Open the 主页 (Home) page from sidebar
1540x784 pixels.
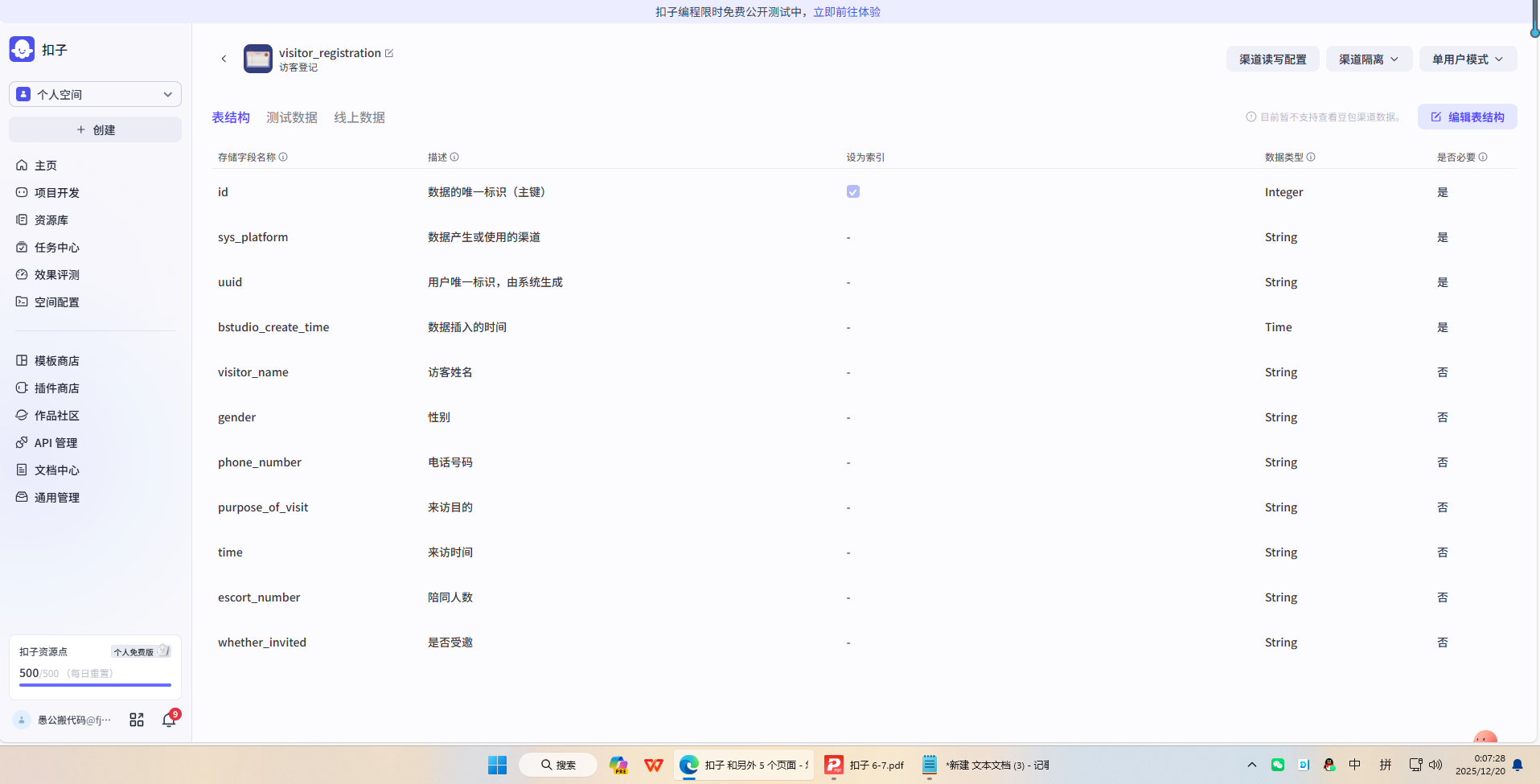click(x=46, y=165)
